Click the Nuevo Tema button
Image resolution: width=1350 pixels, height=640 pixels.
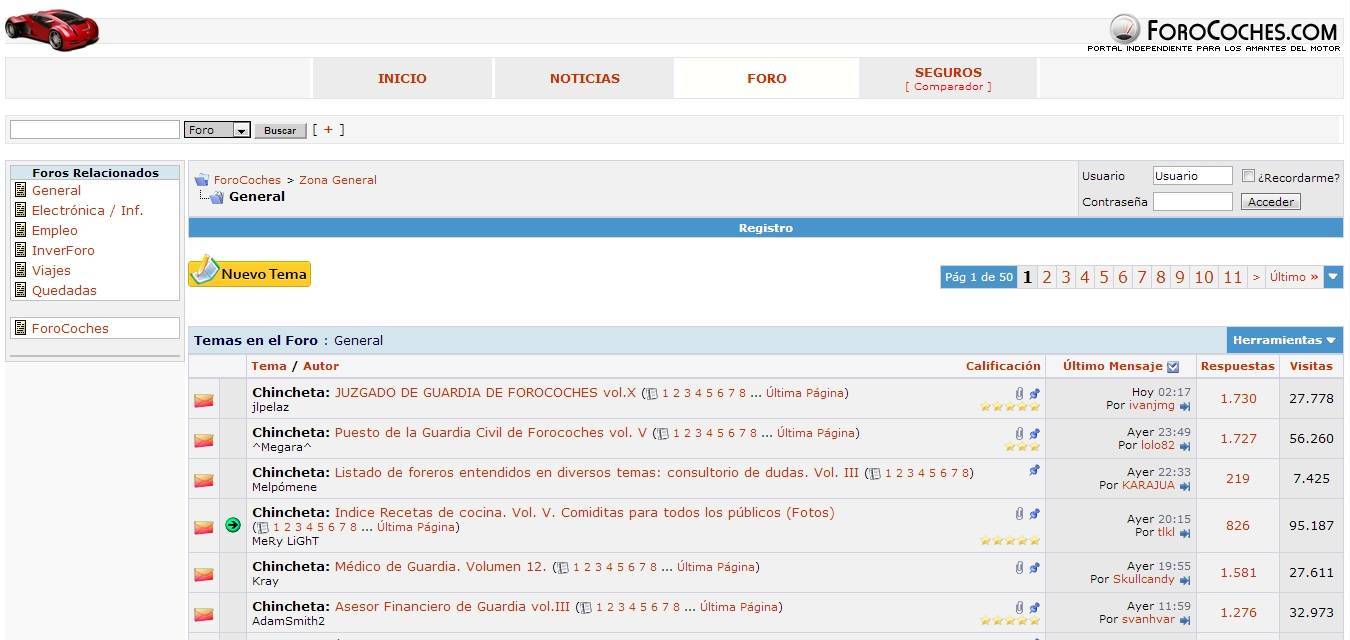click(250, 272)
